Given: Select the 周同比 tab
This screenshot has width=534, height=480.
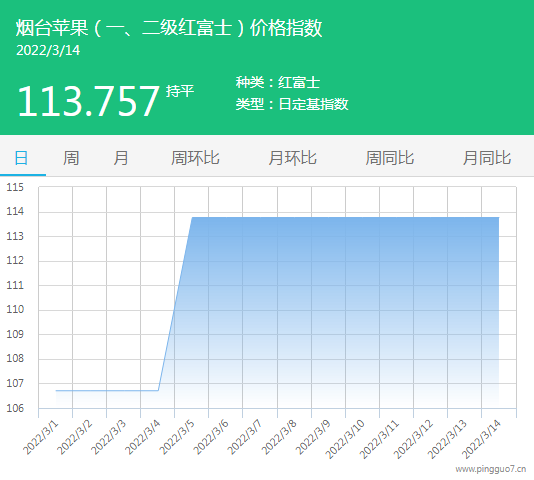Looking at the screenshot, I should click(x=390, y=158).
